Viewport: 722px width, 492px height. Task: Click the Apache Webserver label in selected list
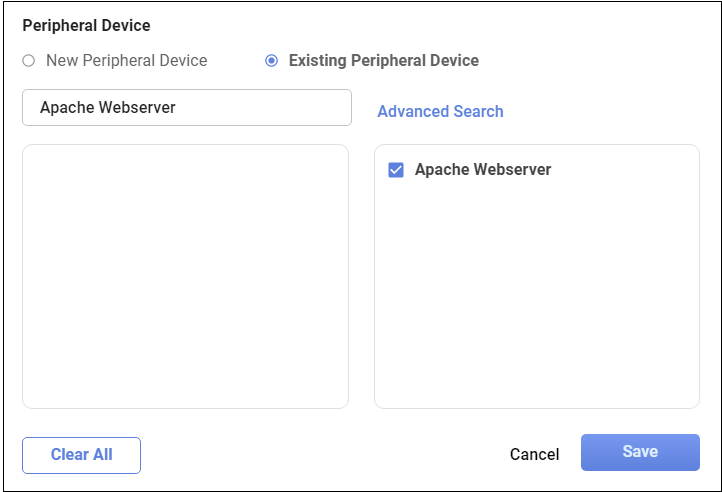[x=483, y=170]
